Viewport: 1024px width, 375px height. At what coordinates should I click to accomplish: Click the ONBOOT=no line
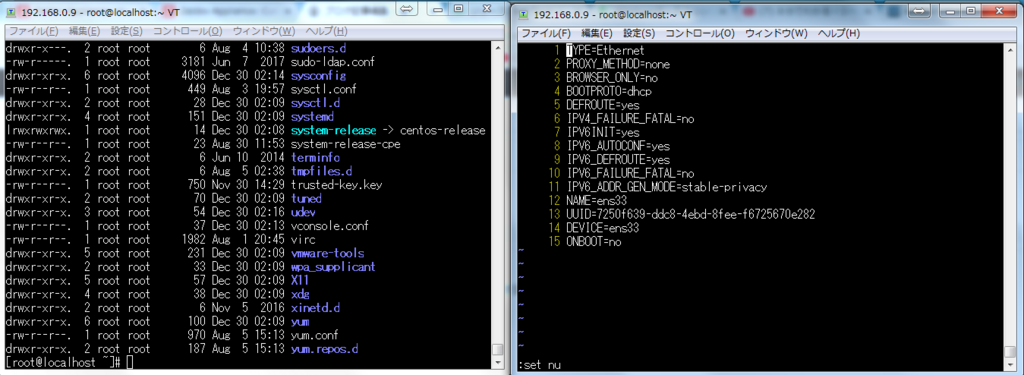point(593,242)
